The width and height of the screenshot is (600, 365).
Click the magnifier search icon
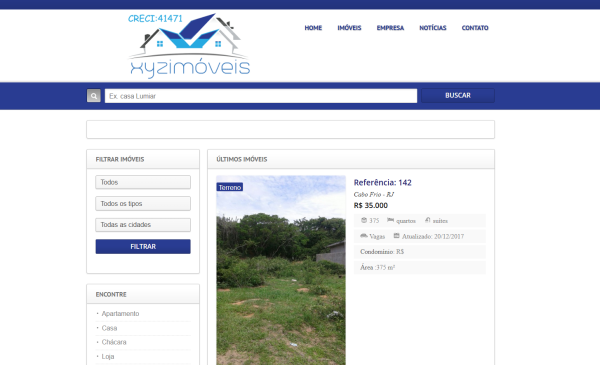(94, 96)
